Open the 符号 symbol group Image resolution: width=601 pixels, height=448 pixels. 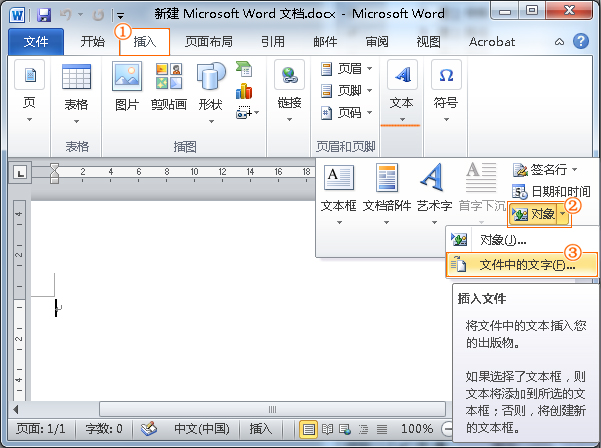[x=446, y=91]
